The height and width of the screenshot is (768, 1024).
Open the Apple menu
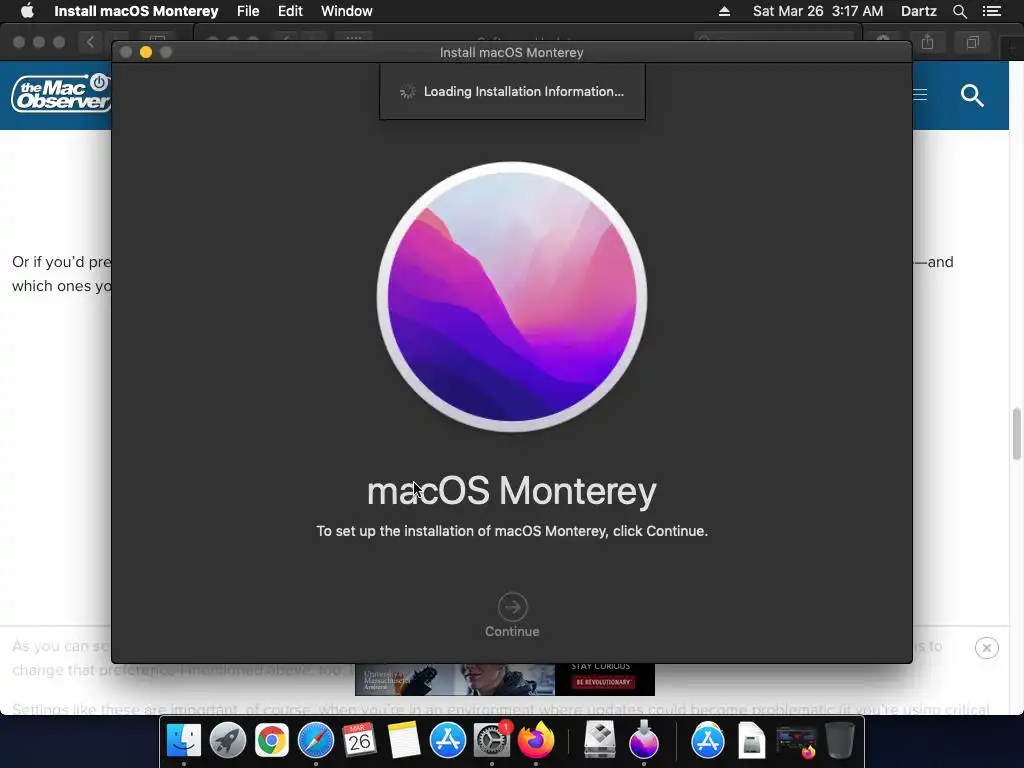point(27,11)
